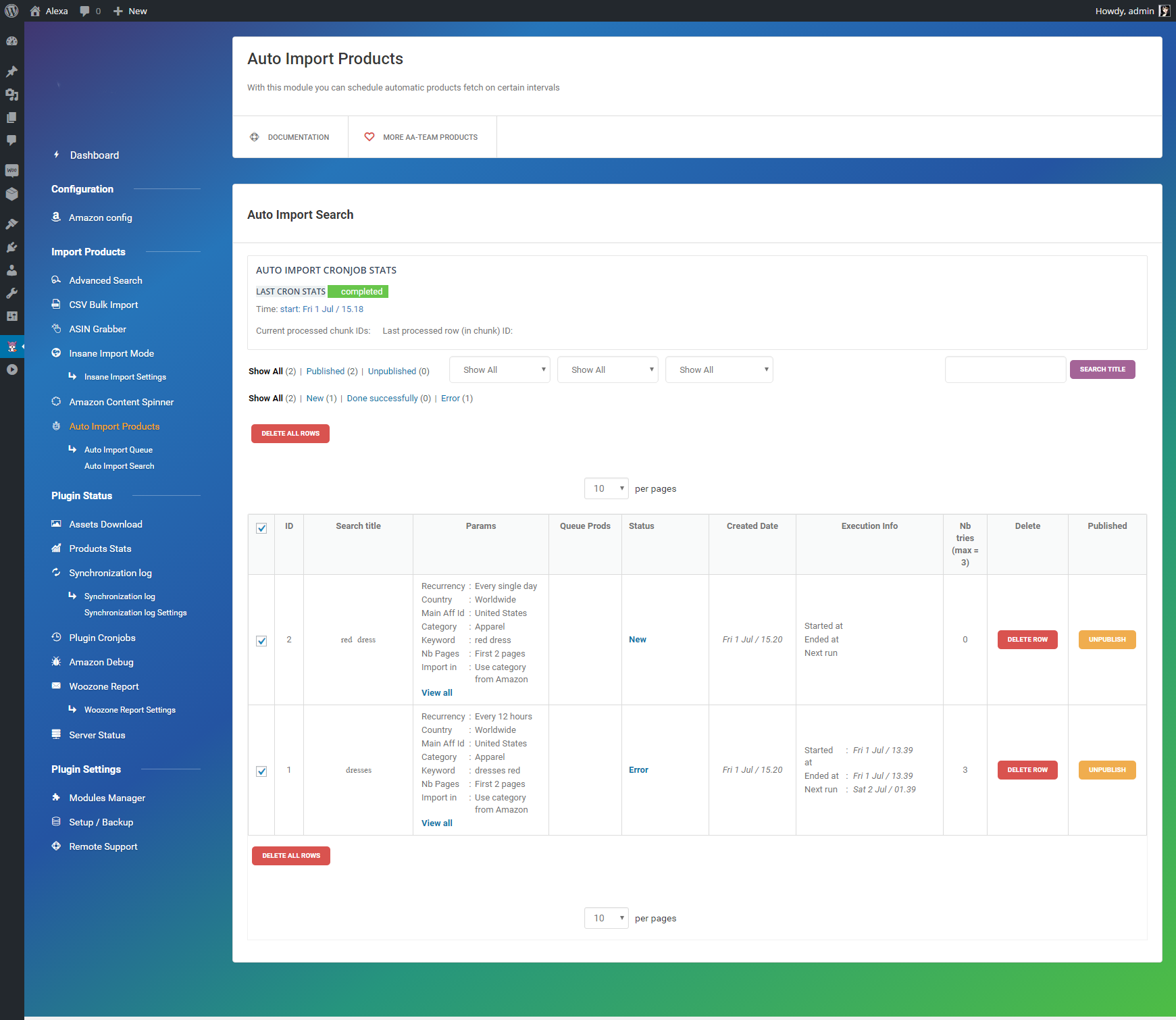The width and height of the screenshot is (1176, 1020).
Task: Click the WordPress logo icon
Action: coord(11,11)
